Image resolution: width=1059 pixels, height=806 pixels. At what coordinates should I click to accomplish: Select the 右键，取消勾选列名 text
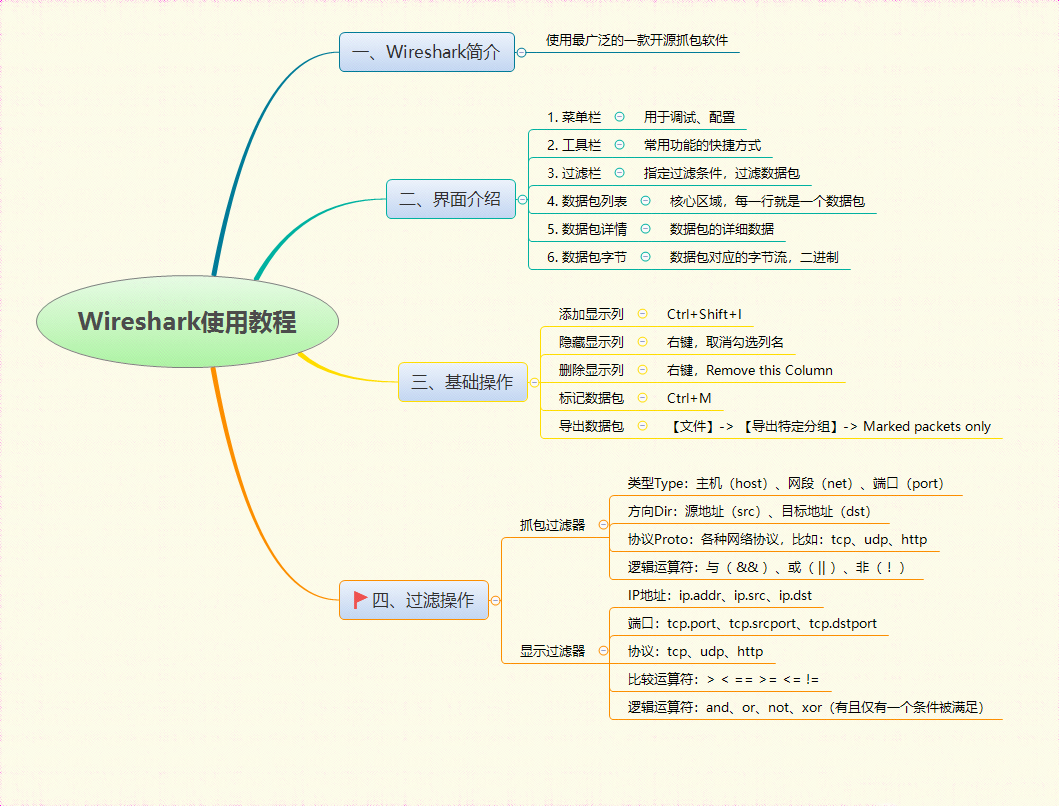(x=725, y=343)
